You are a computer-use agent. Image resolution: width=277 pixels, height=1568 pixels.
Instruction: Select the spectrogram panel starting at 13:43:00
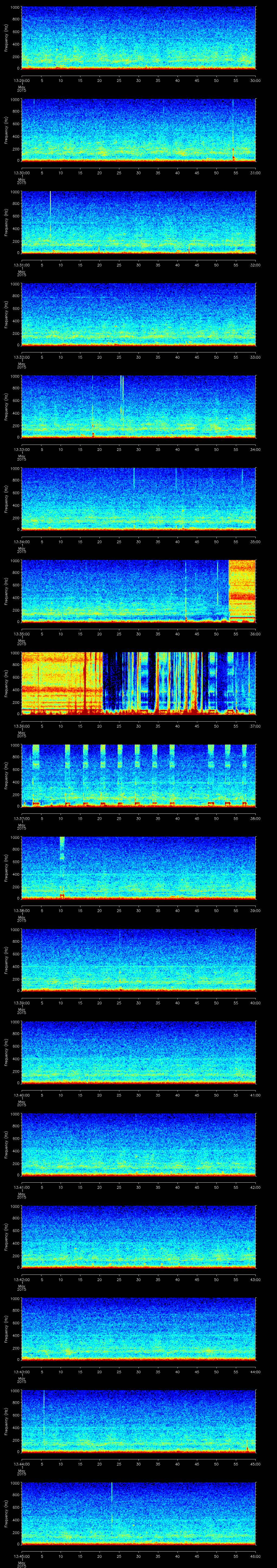point(138,1329)
